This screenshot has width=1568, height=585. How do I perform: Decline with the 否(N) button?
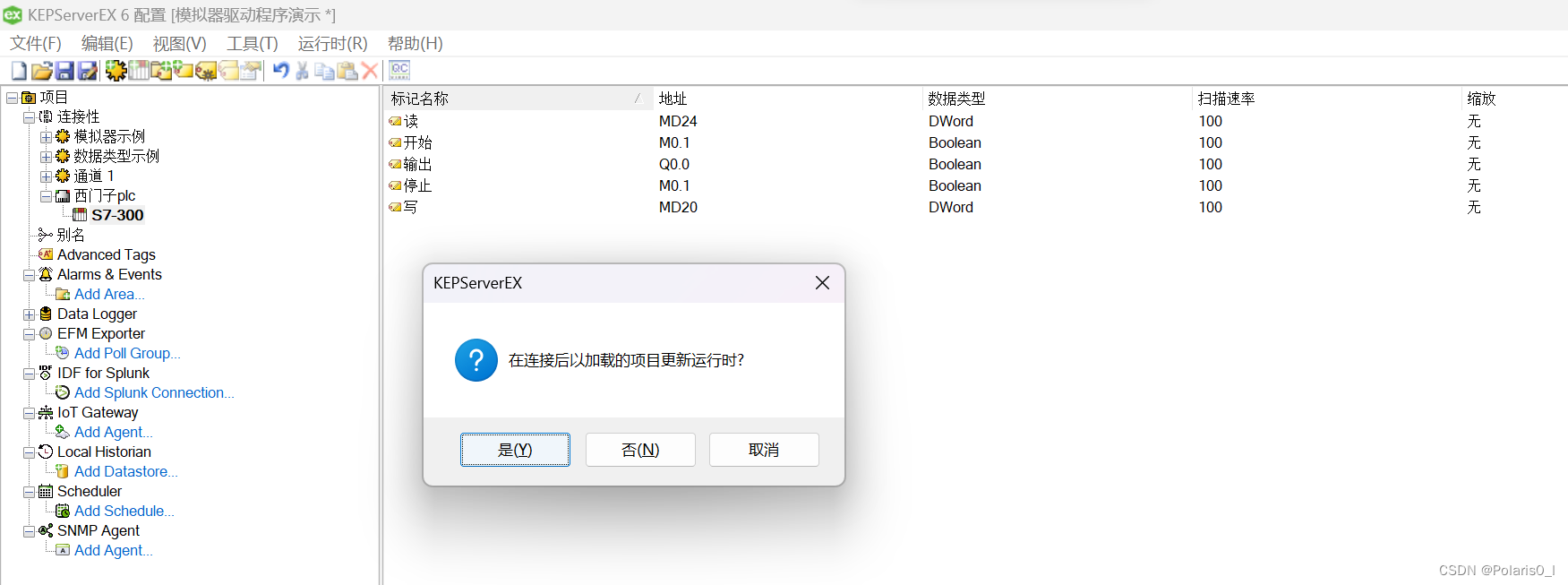click(640, 450)
